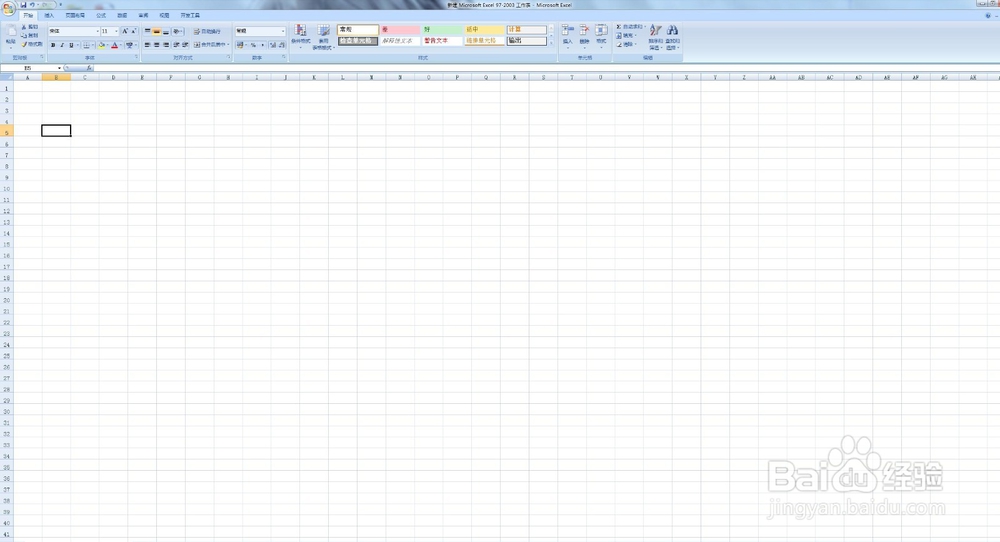
Task: Save the workbook from the quick access toolbar
Action: click(x=24, y=5)
